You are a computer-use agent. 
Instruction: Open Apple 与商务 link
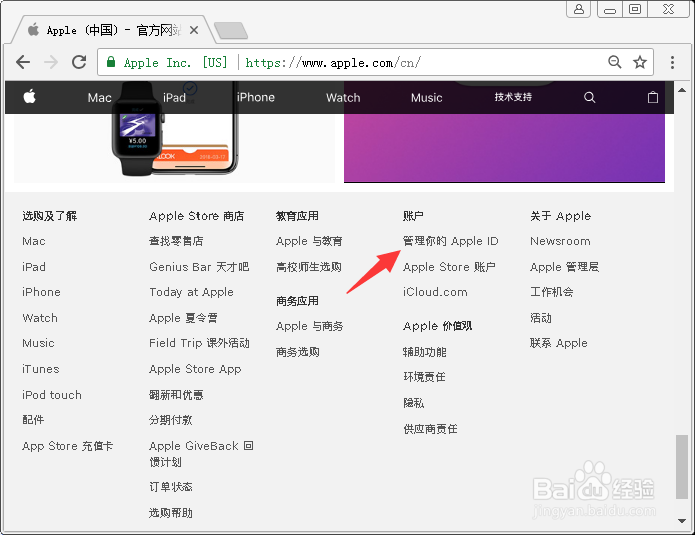click(x=309, y=326)
